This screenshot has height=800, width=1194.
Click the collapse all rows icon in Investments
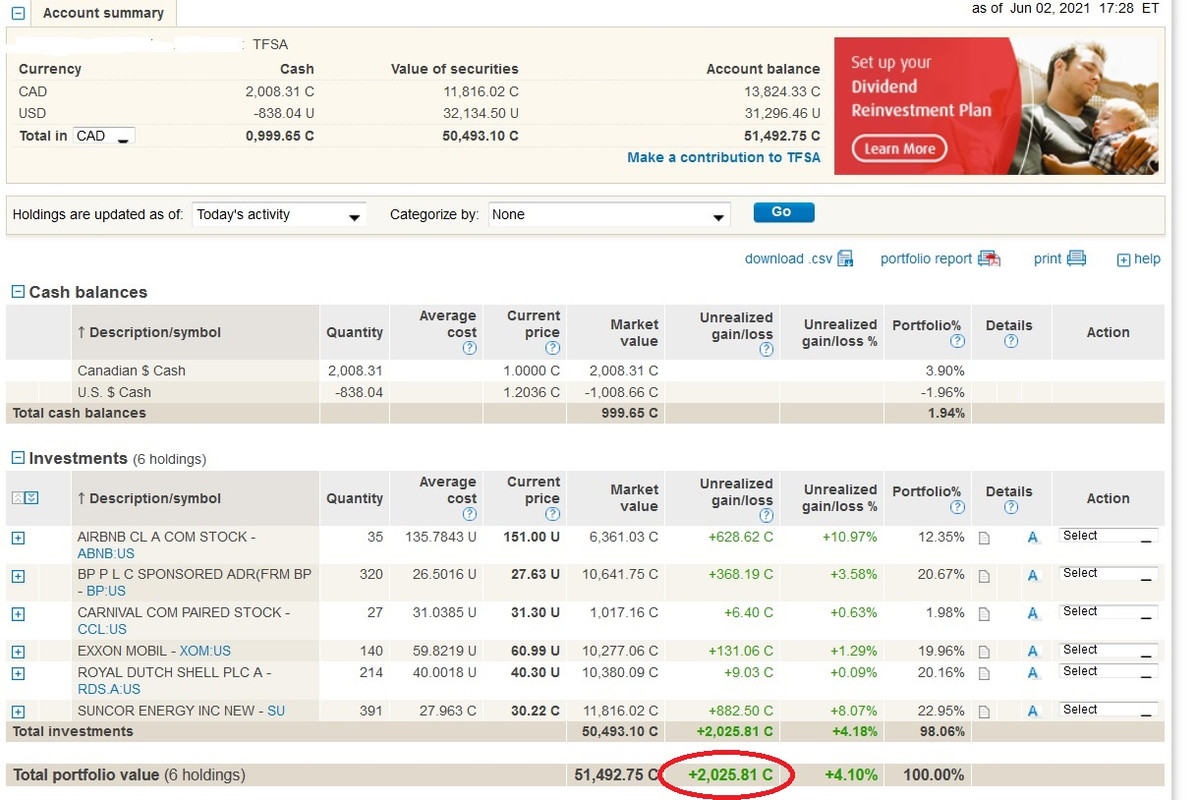[x=18, y=498]
